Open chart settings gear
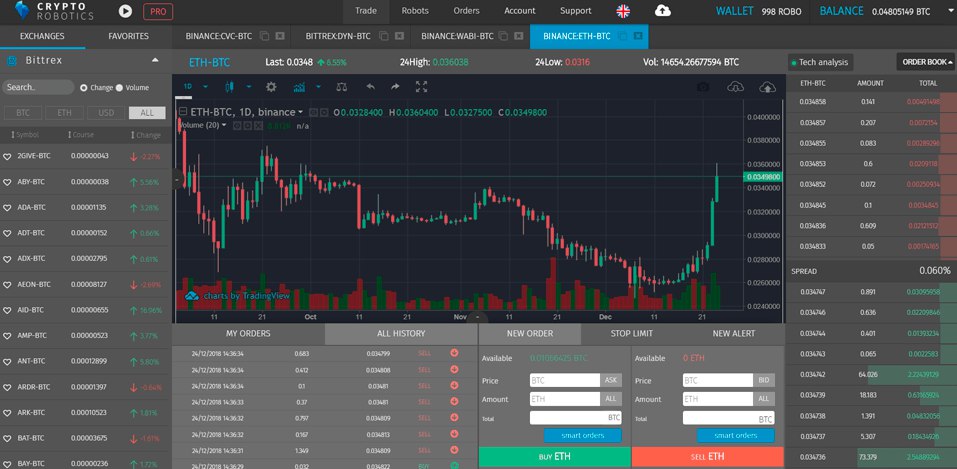 pos(271,87)
